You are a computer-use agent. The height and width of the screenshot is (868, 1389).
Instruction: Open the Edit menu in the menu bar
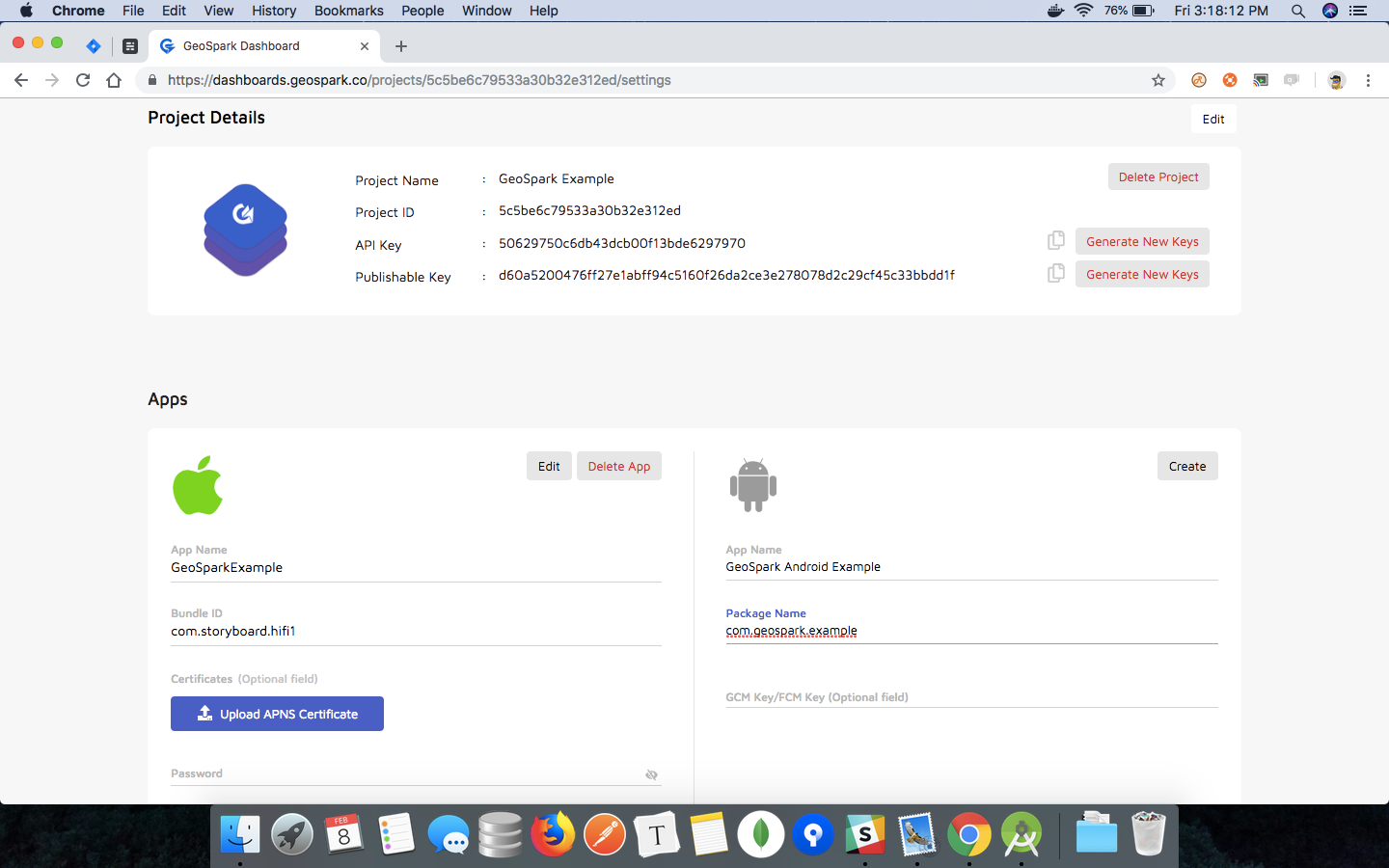pos(174,11)
